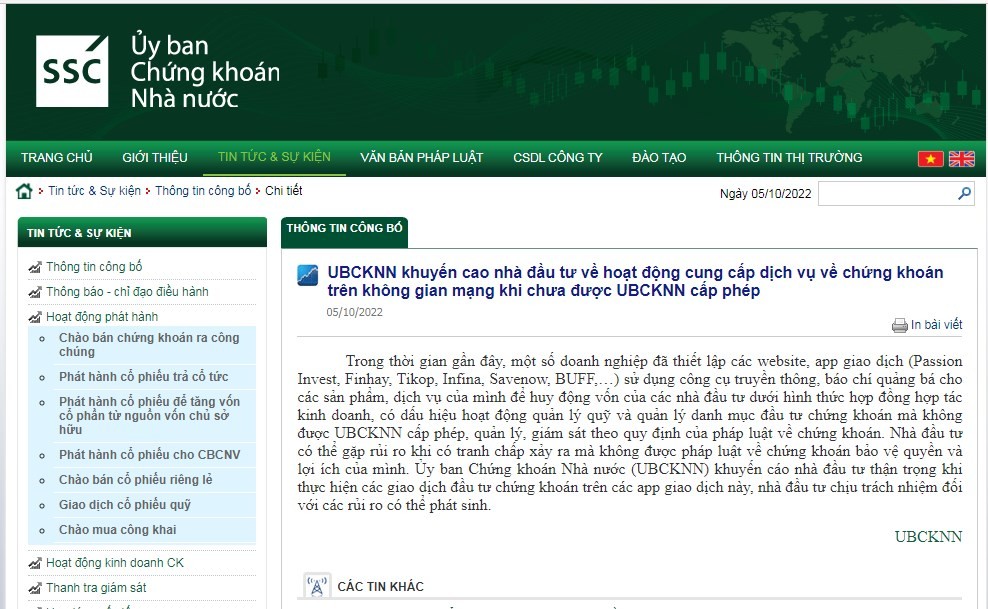Open Phát hành cổ phiếu trả cổ tức
988x609 pixels.
(x=144, y=377)
